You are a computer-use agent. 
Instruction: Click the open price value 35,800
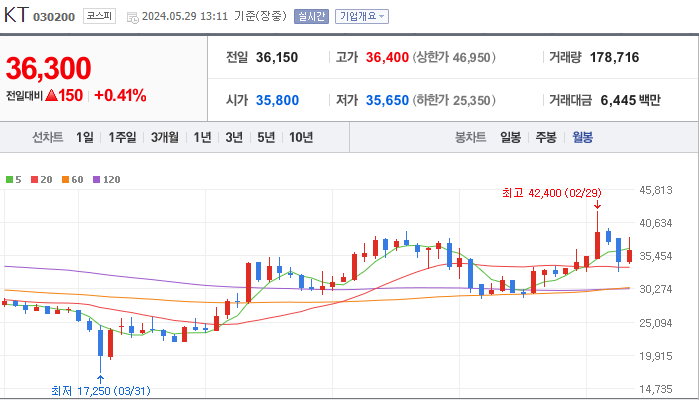pyautogui.click(x=277, y=100)
